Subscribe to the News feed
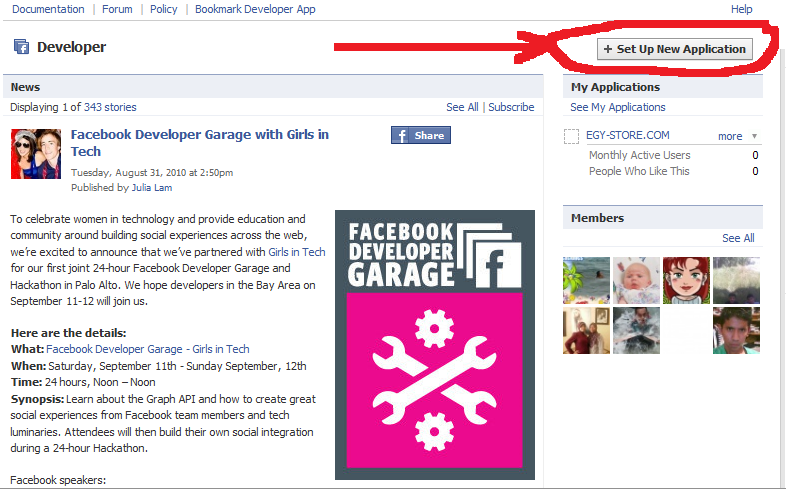This screenshot has height=490, width=790. pos(511,107)
